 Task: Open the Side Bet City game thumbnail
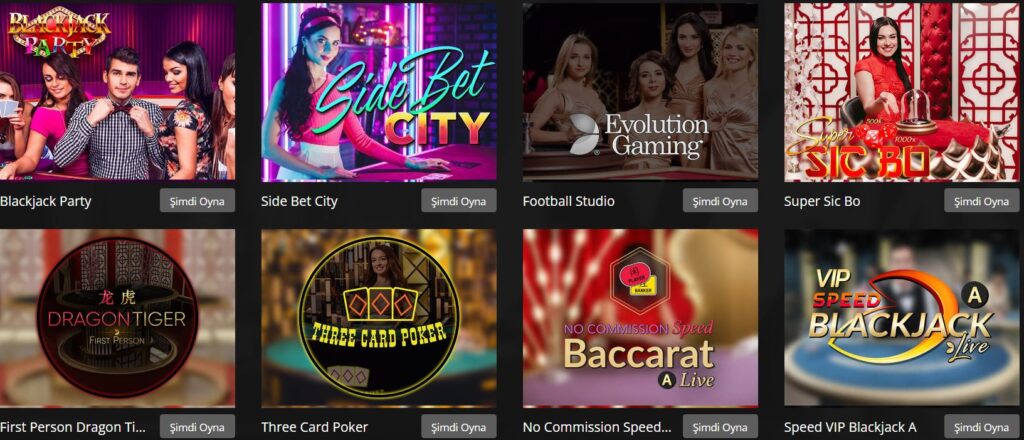coord(379,91)
